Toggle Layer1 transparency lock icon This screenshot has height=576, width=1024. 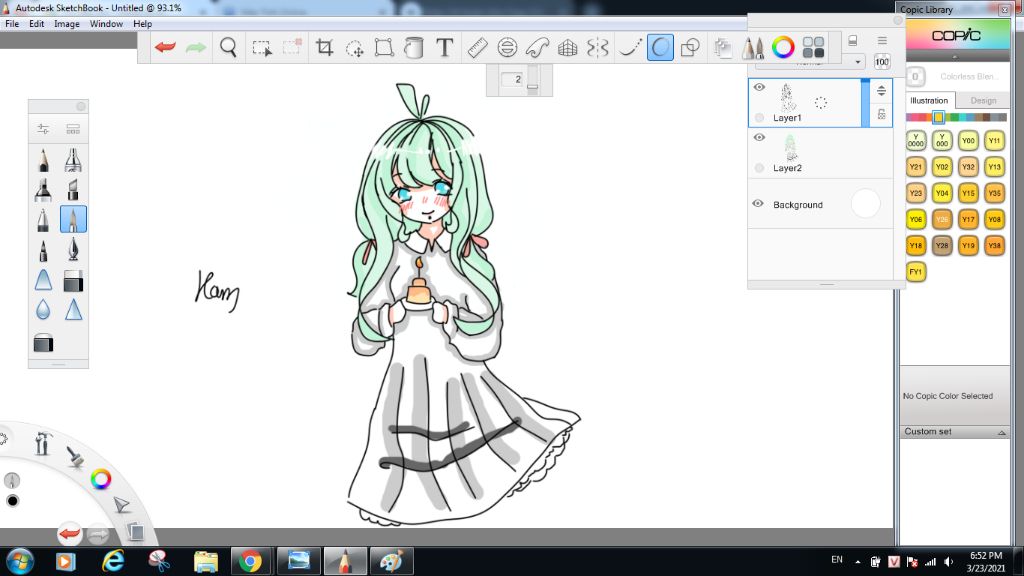point(882,115)
